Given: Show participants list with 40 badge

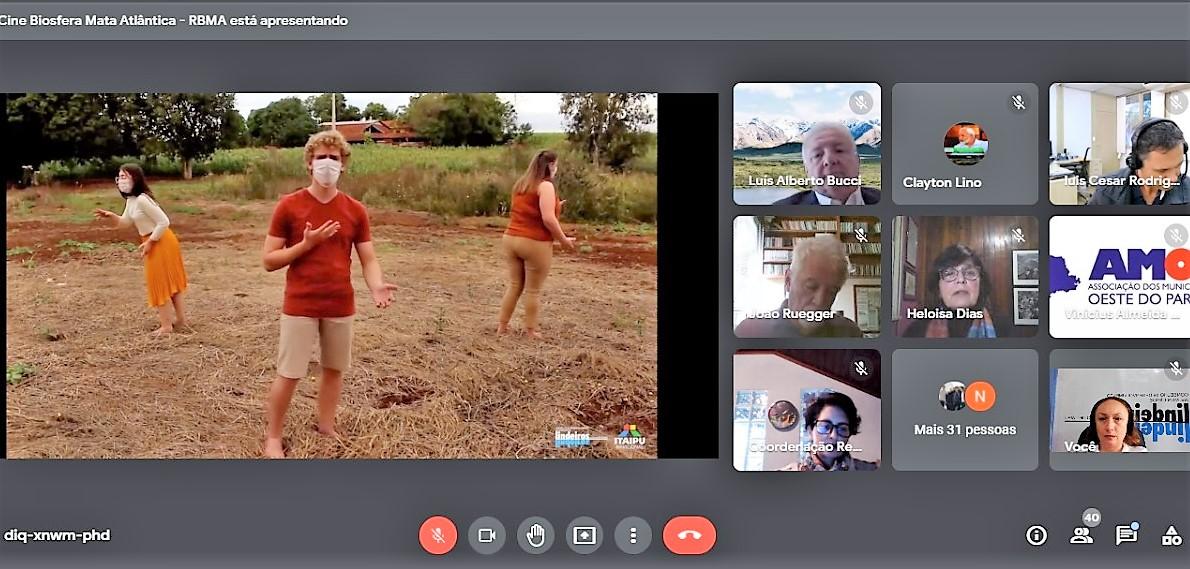Looking at the screenshot, I should (x=1082, y=534).
